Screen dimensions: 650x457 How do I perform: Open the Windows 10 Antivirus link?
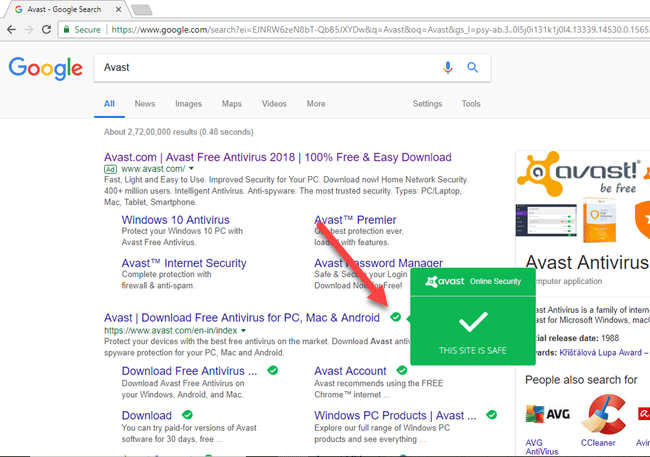(x=175, y=220)
